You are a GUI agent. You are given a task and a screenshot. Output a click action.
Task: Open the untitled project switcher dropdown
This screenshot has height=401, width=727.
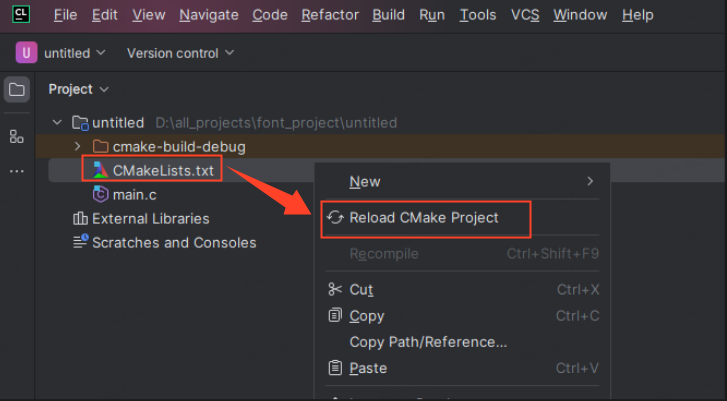point(75,53)
